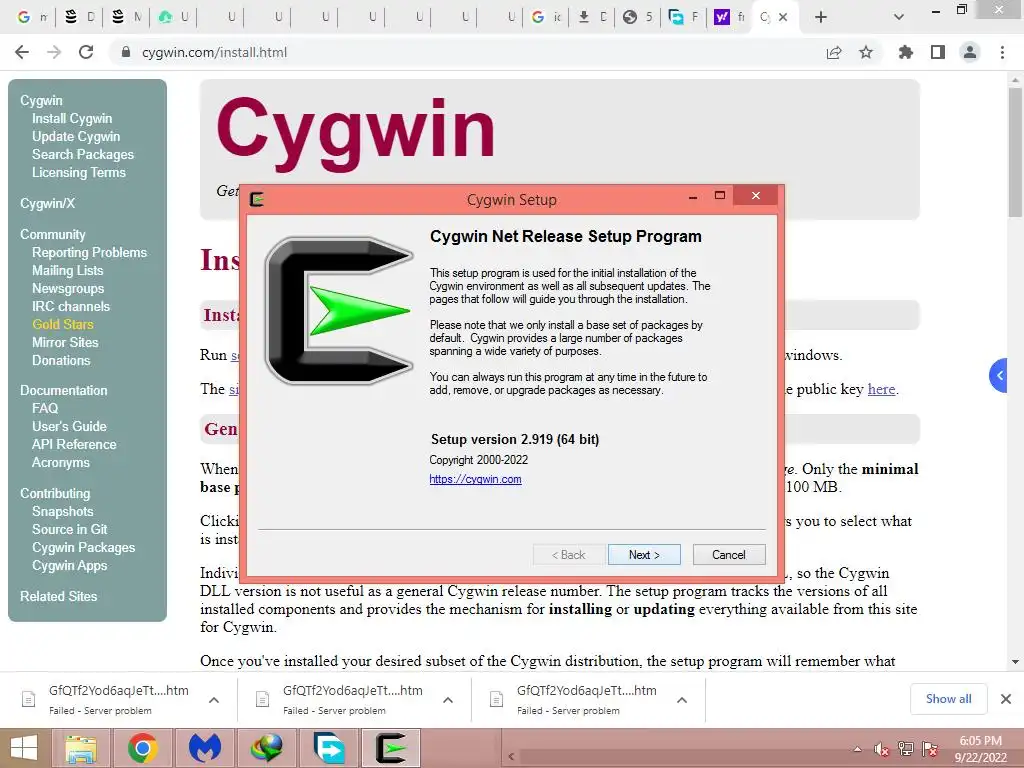Click the blue side-panel arrow tab
1024x768 pixels.
pos(999,376)
